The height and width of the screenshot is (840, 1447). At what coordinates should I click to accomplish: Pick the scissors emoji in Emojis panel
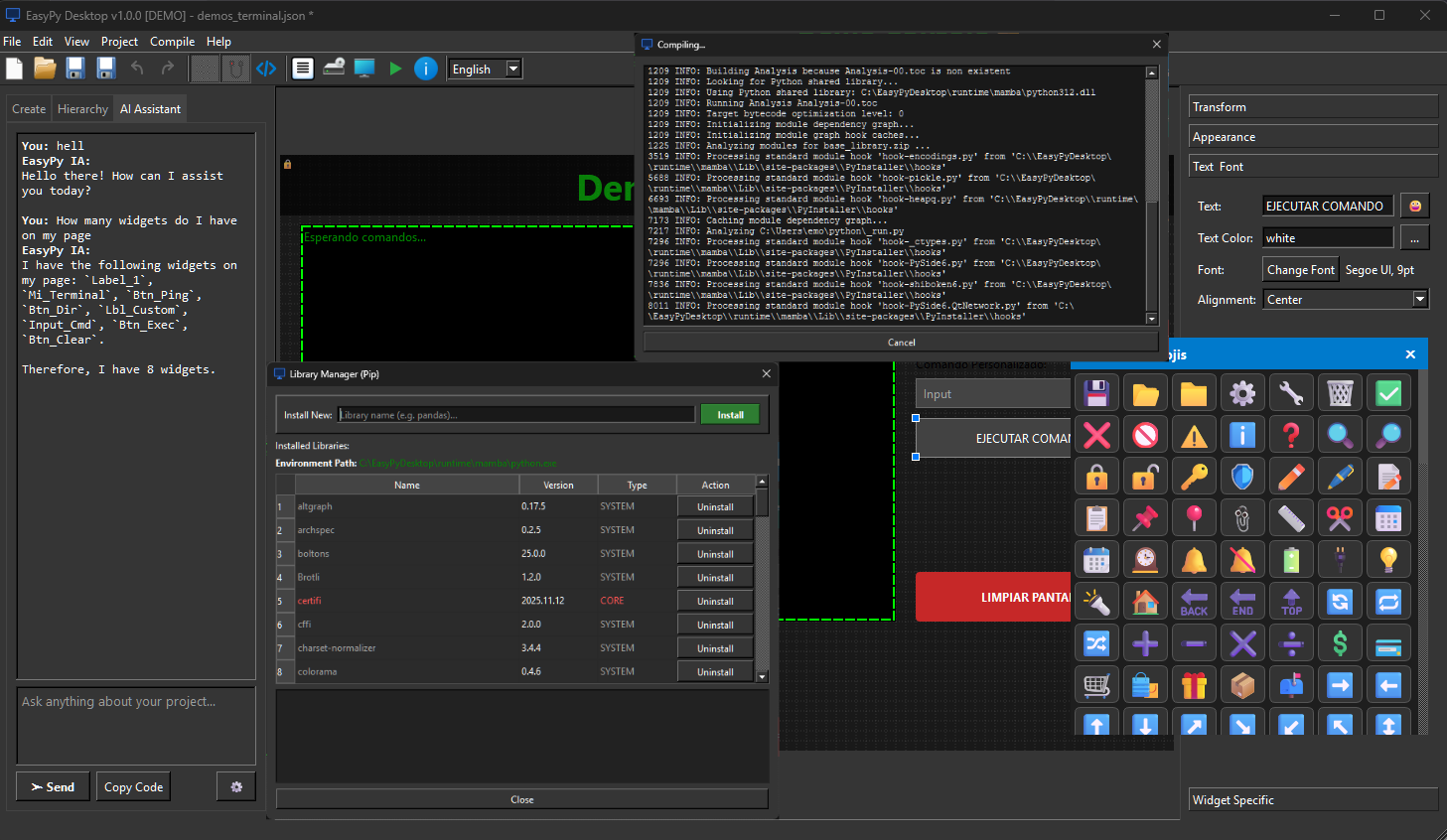(x=1340, y=517)
